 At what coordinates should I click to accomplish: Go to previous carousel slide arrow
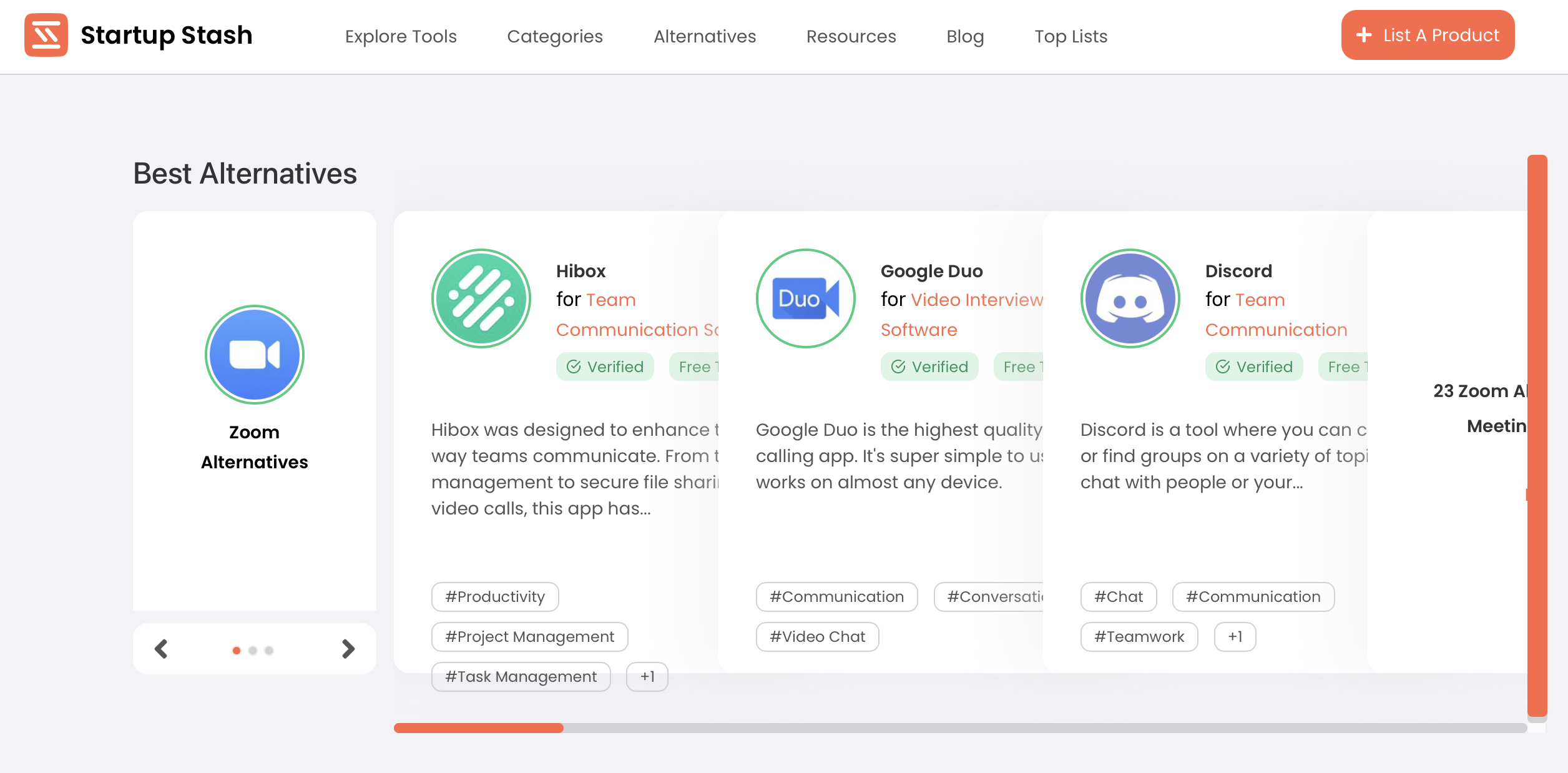161,649
